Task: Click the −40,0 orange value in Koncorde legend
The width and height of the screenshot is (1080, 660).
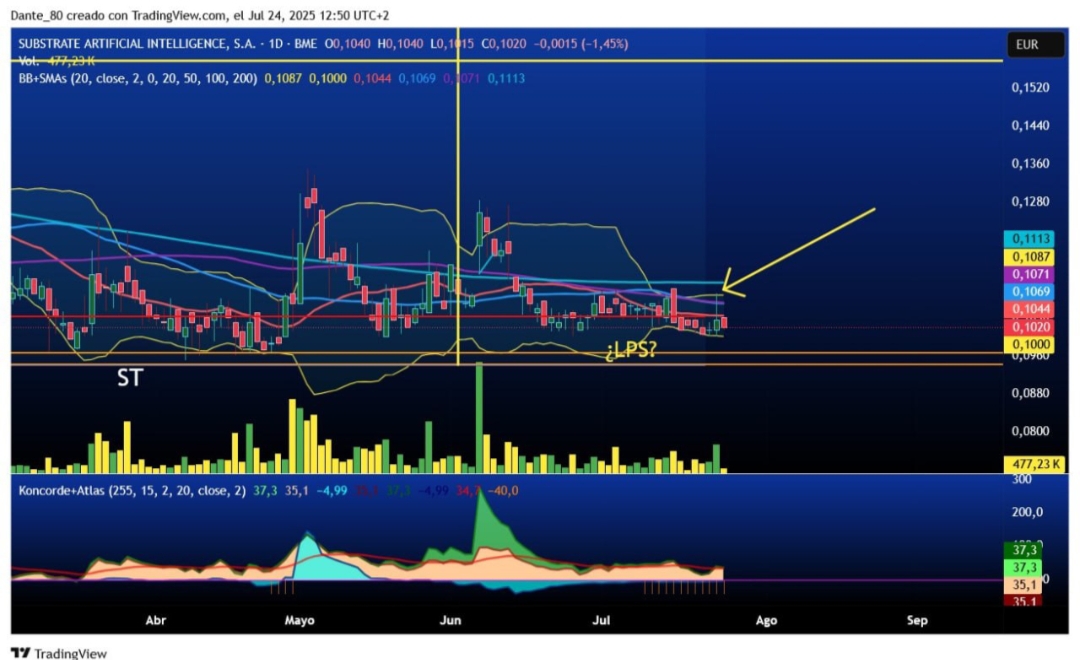Action: (x=503, y=491)
